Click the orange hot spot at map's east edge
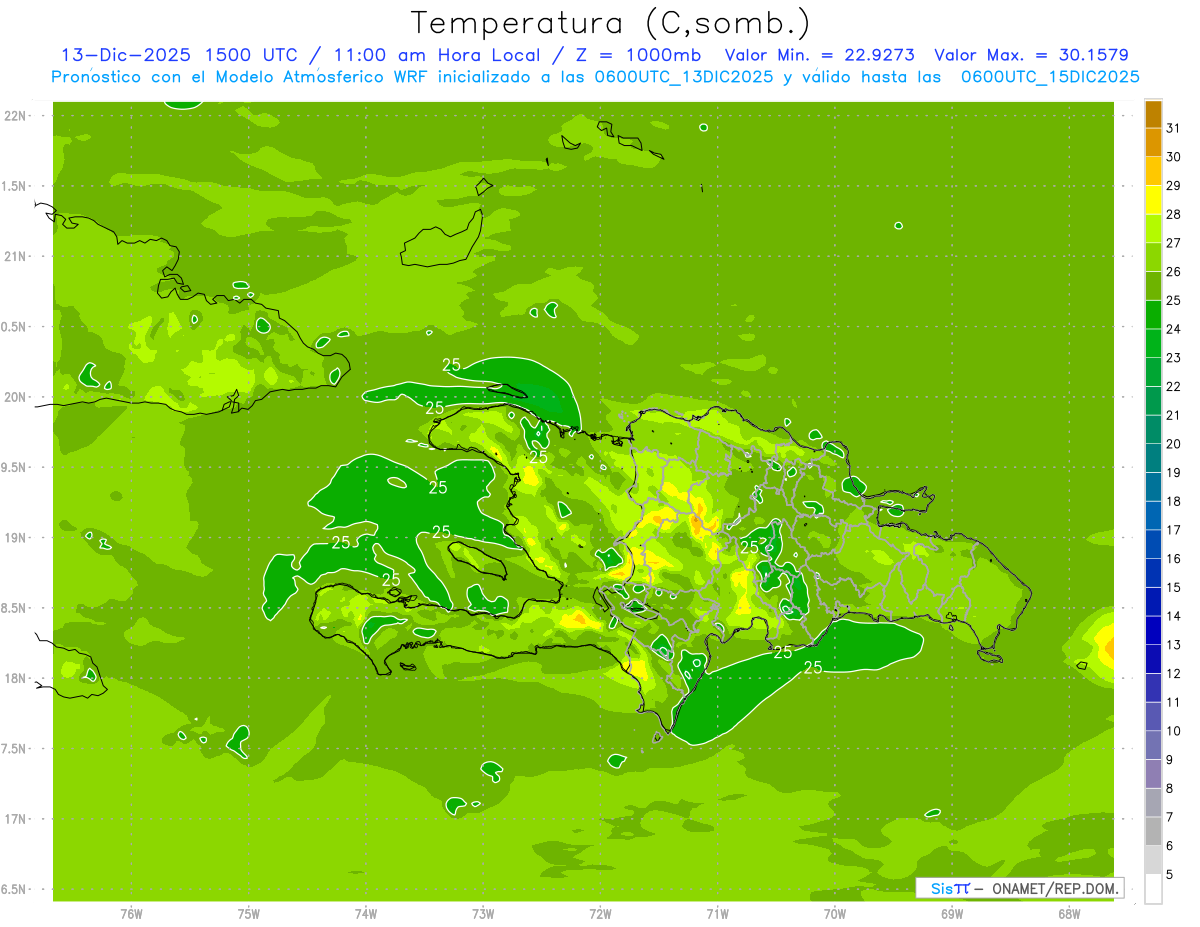The image size is (1200, 927). 1104,640
